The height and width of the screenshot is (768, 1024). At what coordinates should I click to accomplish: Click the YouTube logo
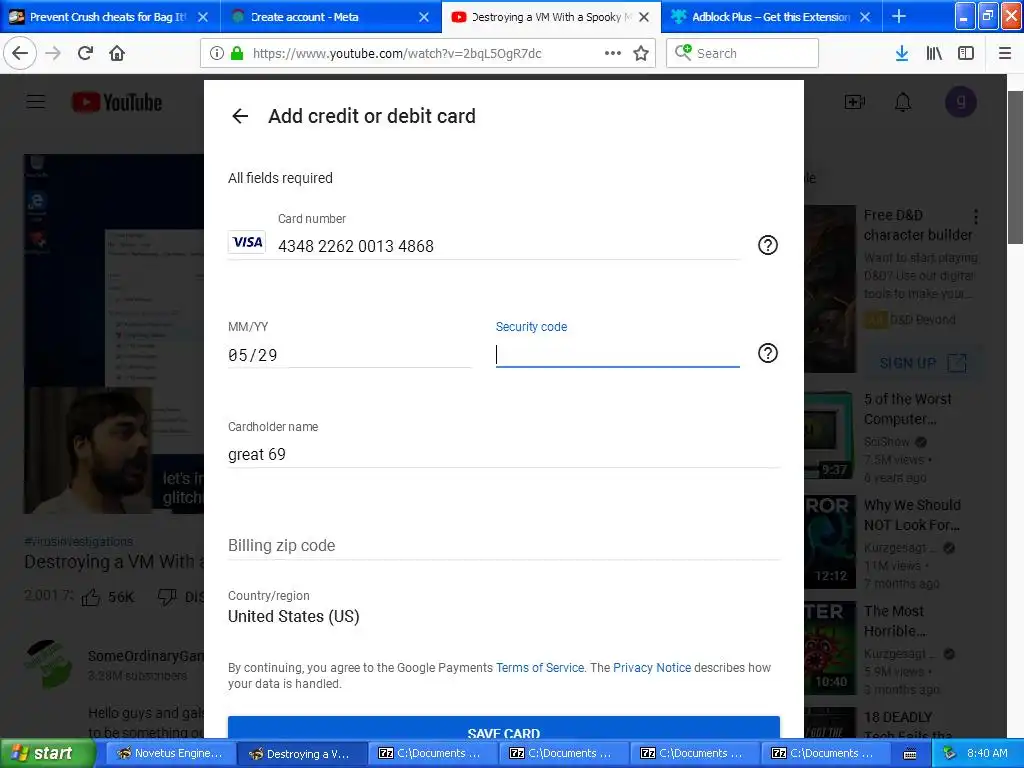117,102
